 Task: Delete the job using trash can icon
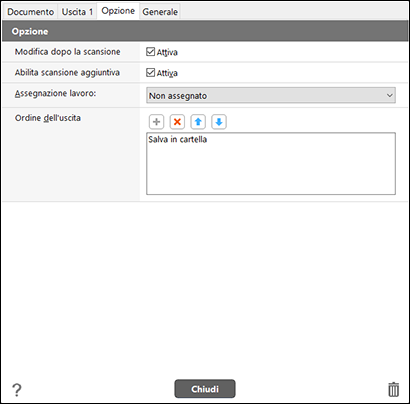tap(393, 389)
